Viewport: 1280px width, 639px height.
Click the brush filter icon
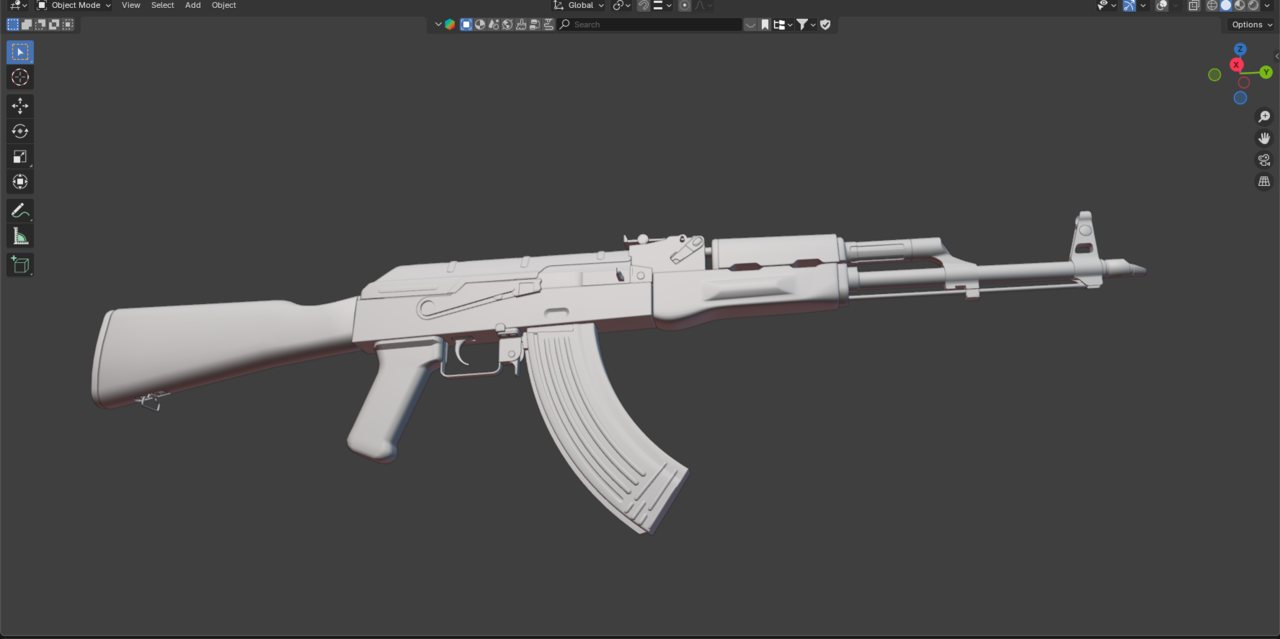[521, 24]
